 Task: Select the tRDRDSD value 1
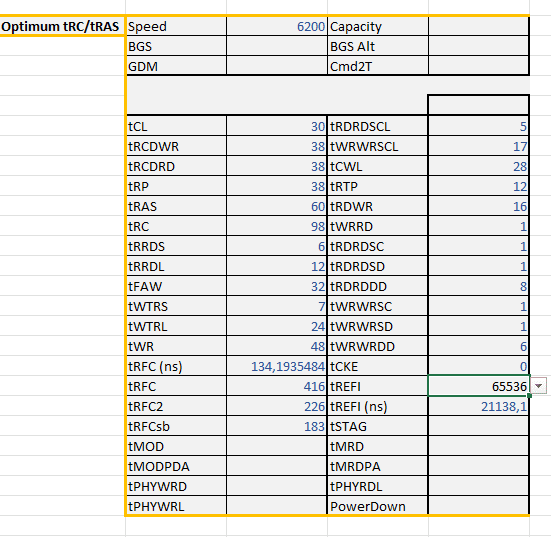479,266
